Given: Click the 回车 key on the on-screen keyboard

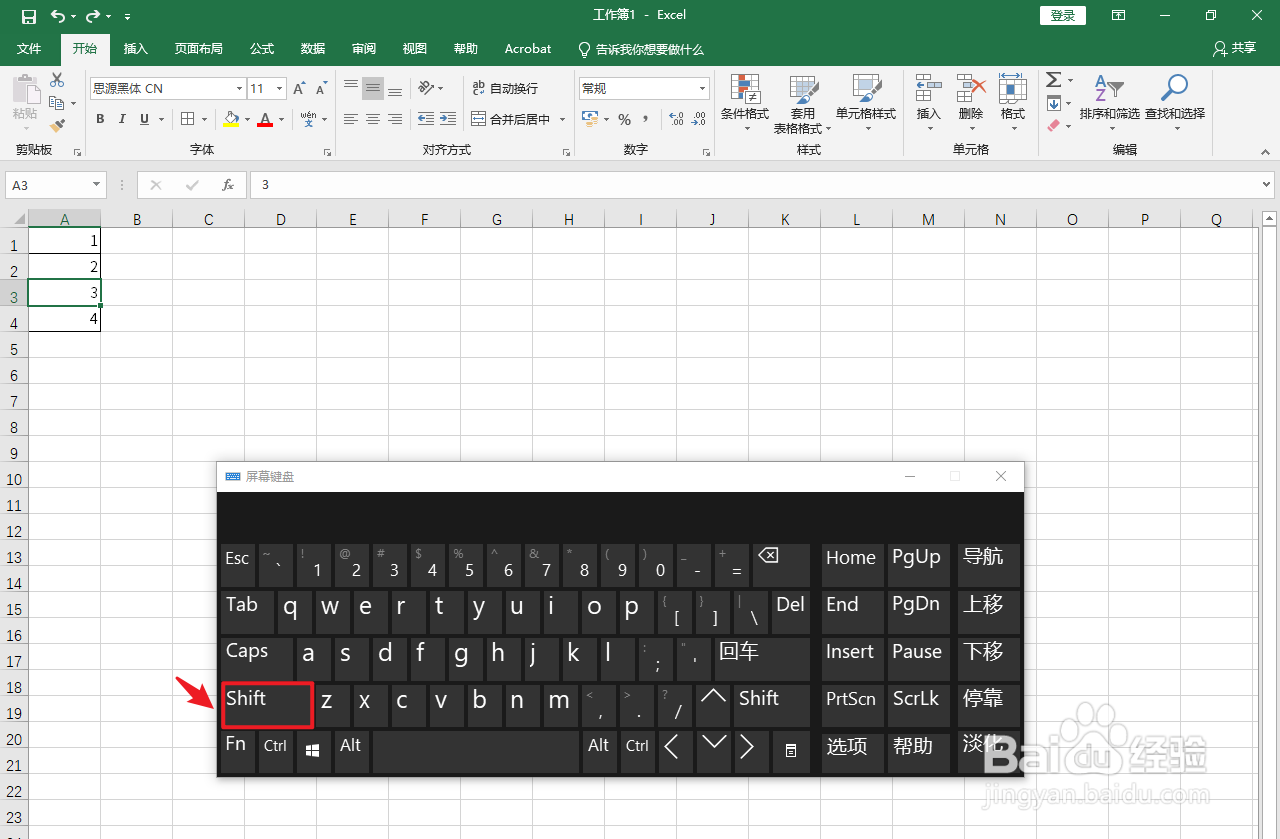Looking at the screenshot, I should click(762, 659).
